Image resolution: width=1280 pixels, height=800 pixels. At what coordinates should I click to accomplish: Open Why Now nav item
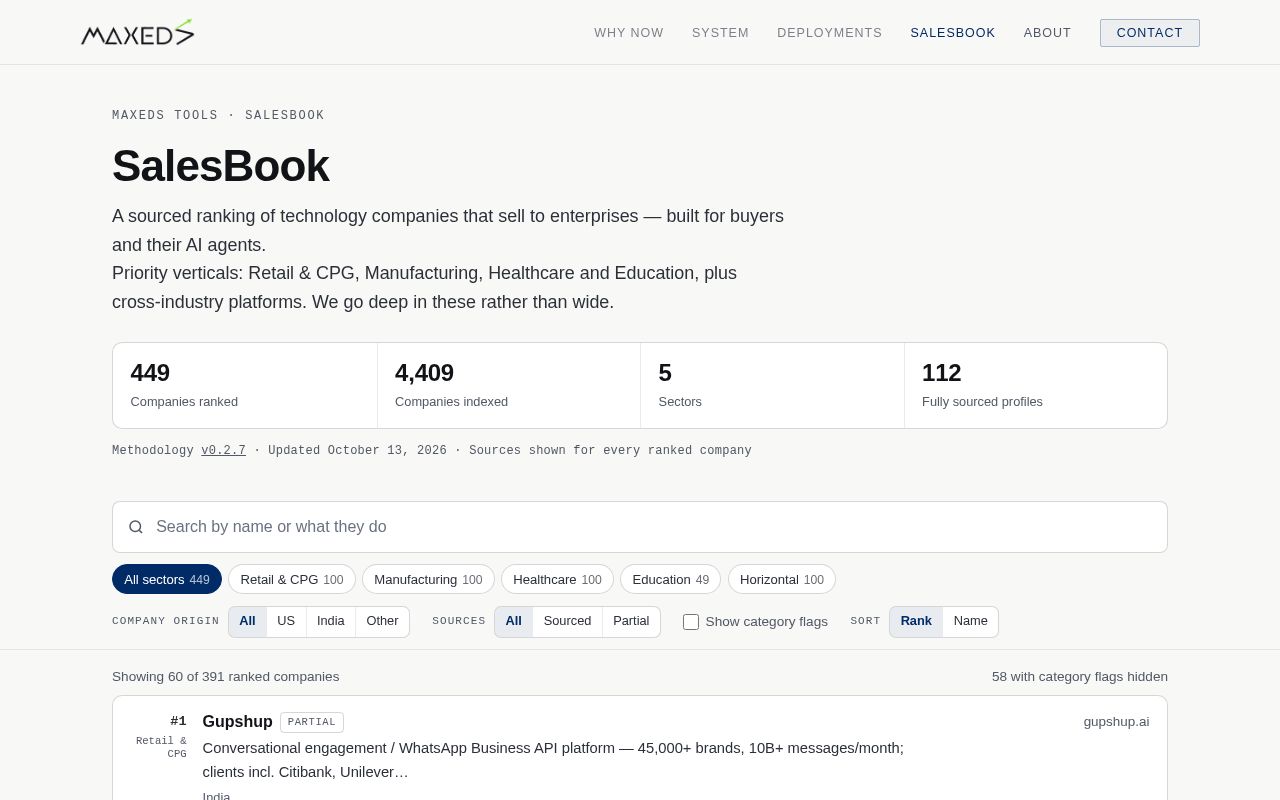coord(629,33)
